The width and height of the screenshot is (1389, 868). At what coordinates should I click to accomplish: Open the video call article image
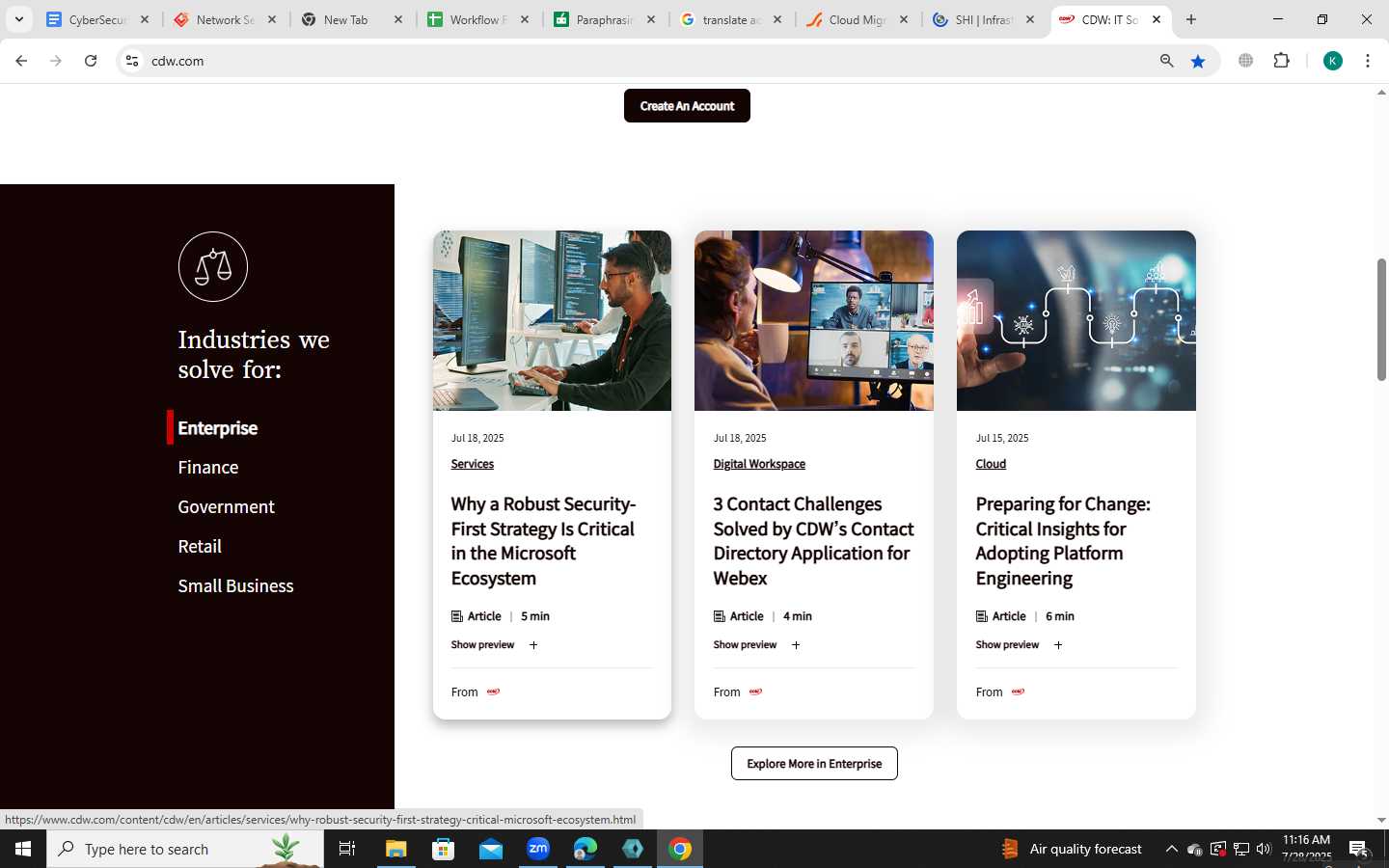[814, 320]
